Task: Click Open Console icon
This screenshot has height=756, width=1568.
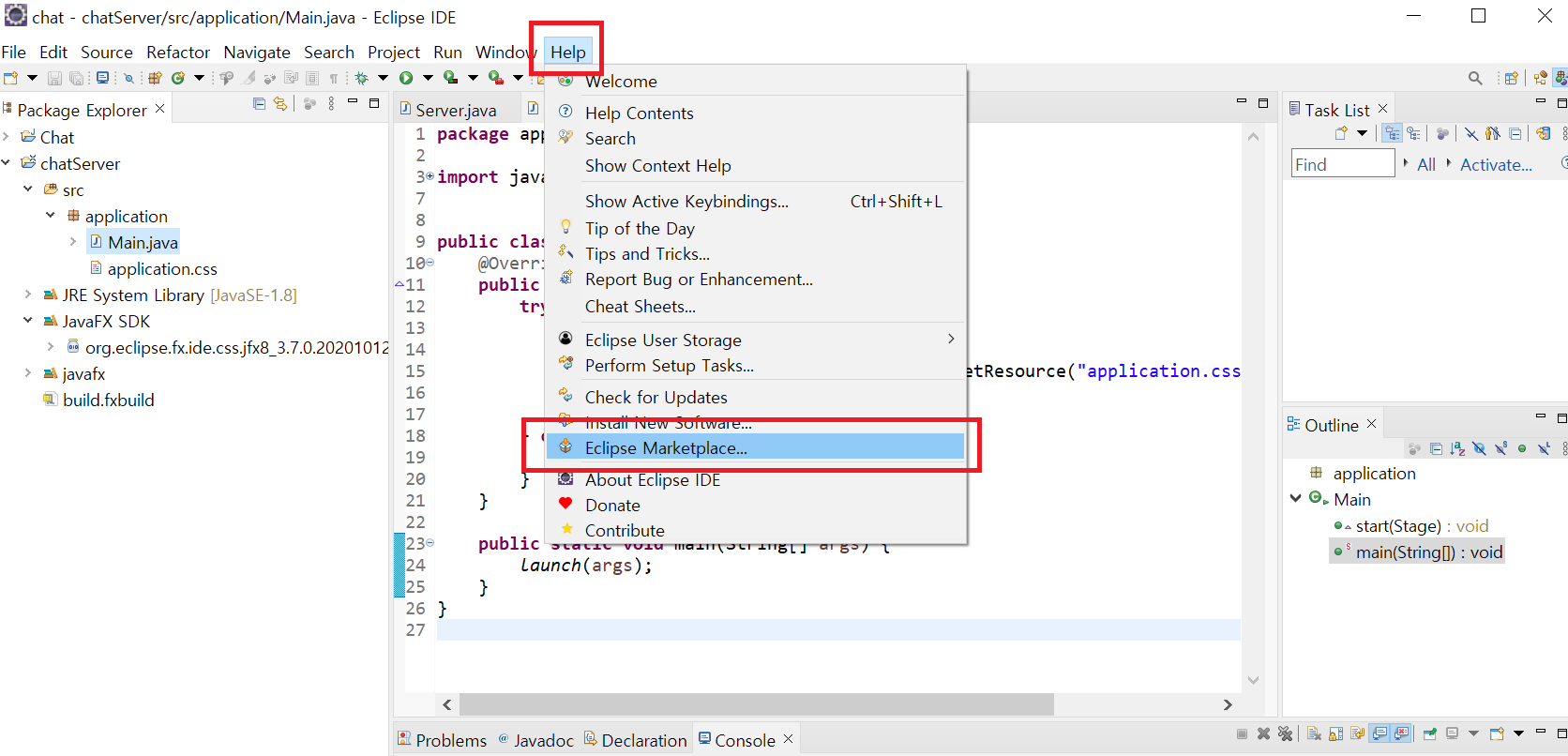Action: tap(1497, 733)
